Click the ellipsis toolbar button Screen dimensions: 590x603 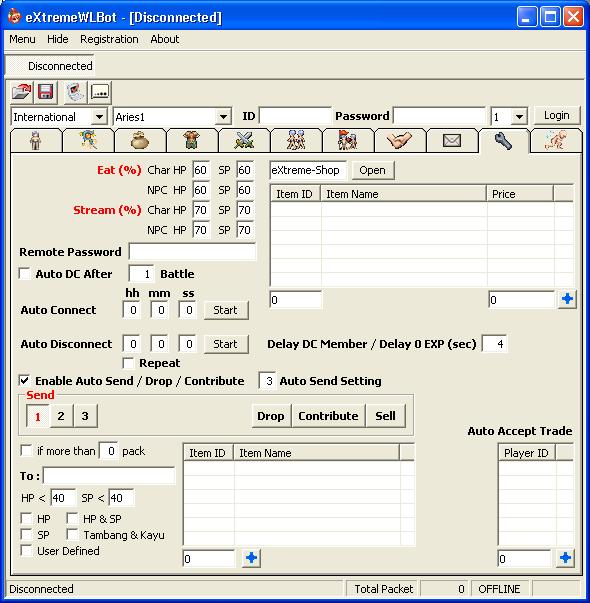100,92
